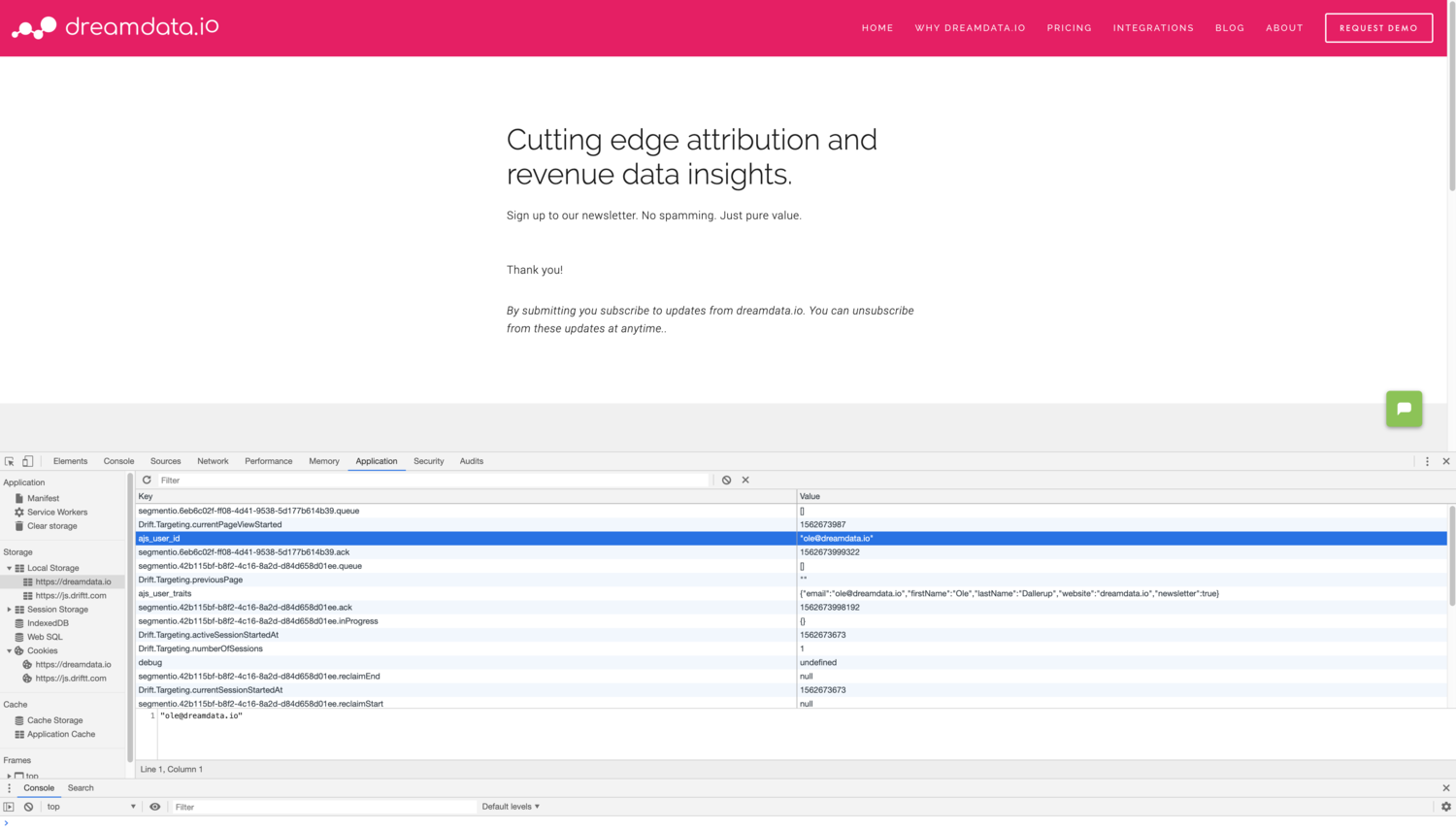Switch to the Elements tab
1456x830 pixels.
70,461
